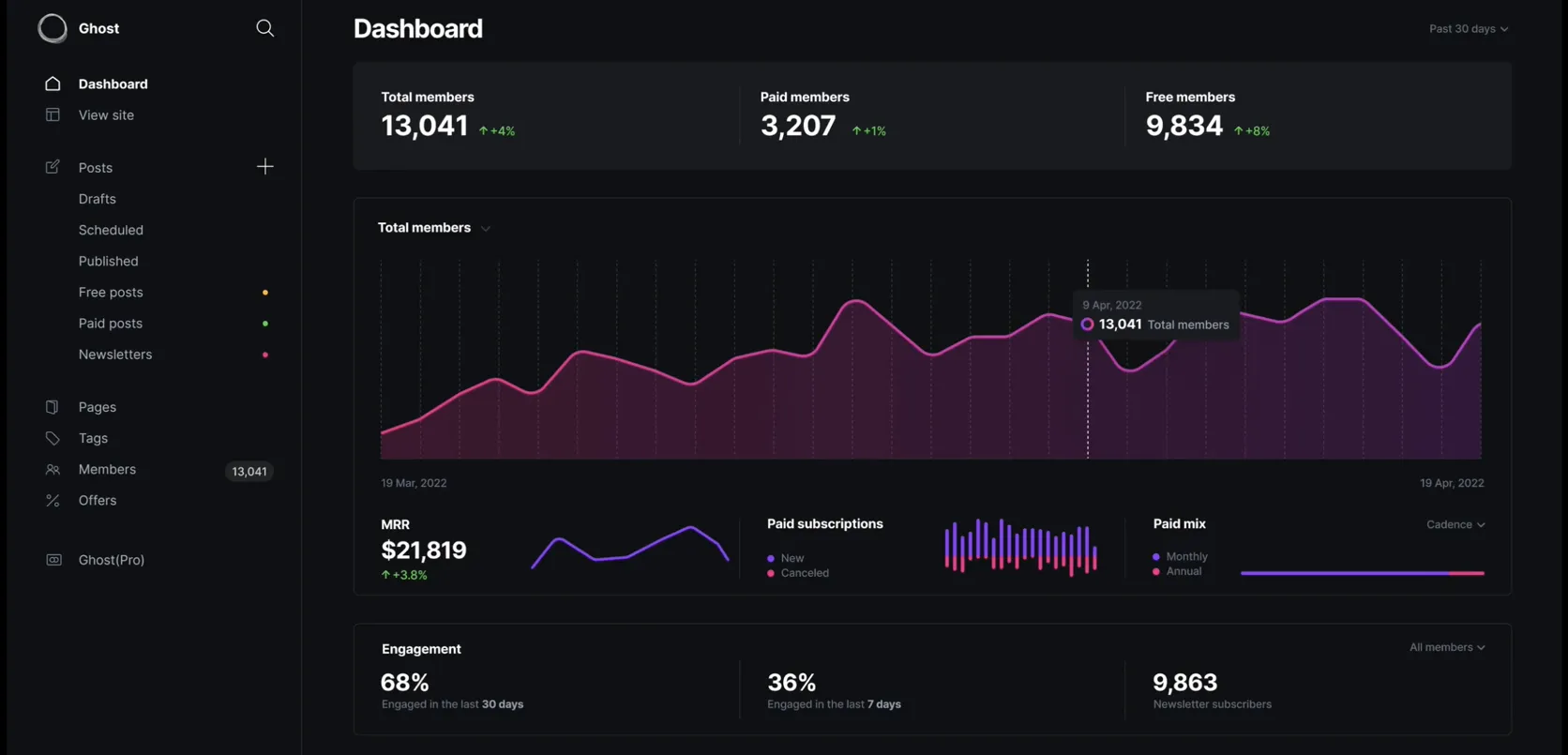Click the 19 Apr, 2022 axis label
Image resolution: width=1568 pixels, height=755 pixels.
[x=1452, y=483]
